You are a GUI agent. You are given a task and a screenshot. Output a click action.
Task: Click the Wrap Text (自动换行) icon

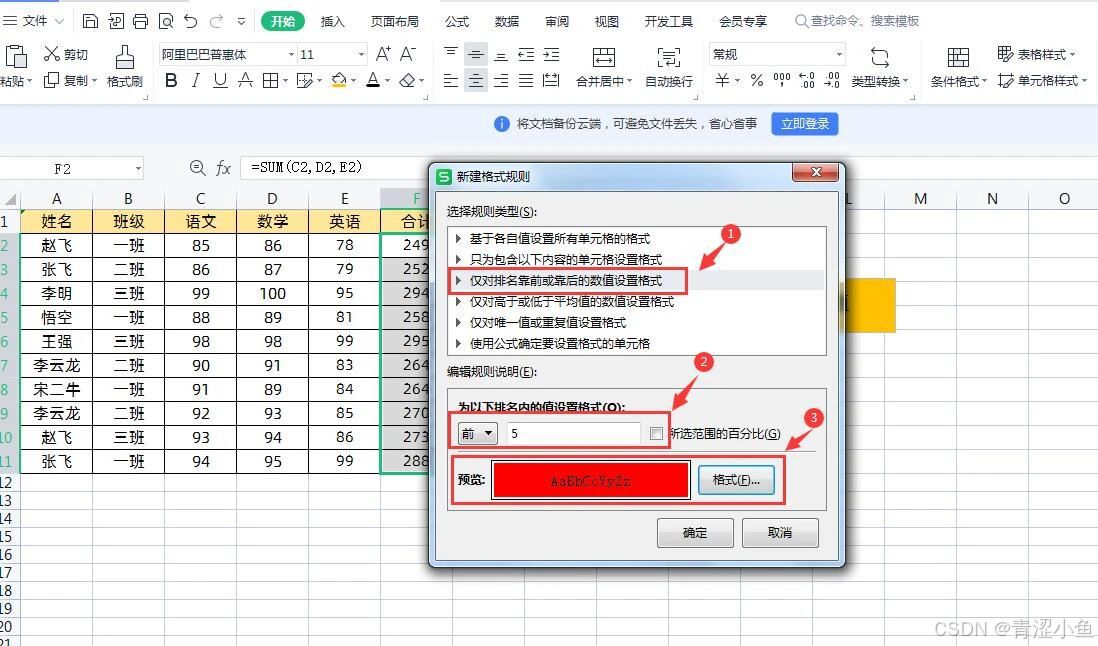[669, 57]
